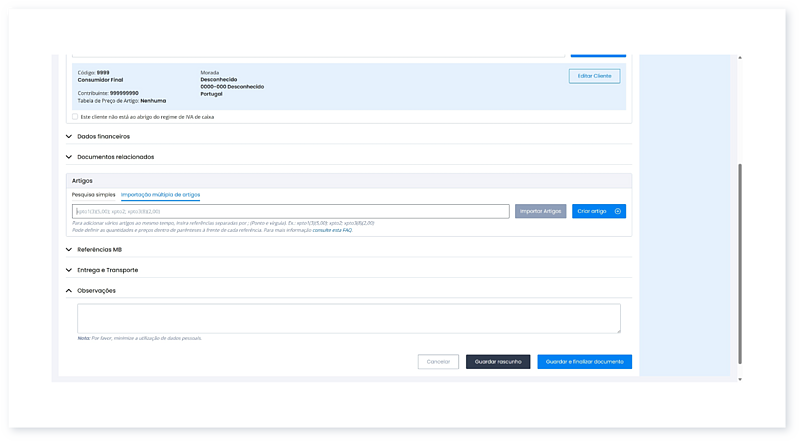Expand the Documentos relacionados section
The image size is (800, 442).
(115, 157)
